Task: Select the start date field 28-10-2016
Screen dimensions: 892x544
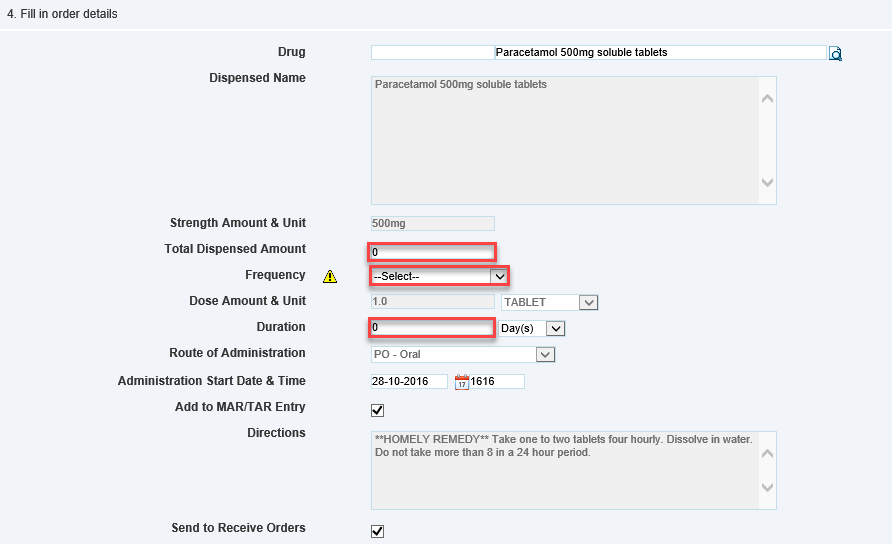Action: coord(409,381)
